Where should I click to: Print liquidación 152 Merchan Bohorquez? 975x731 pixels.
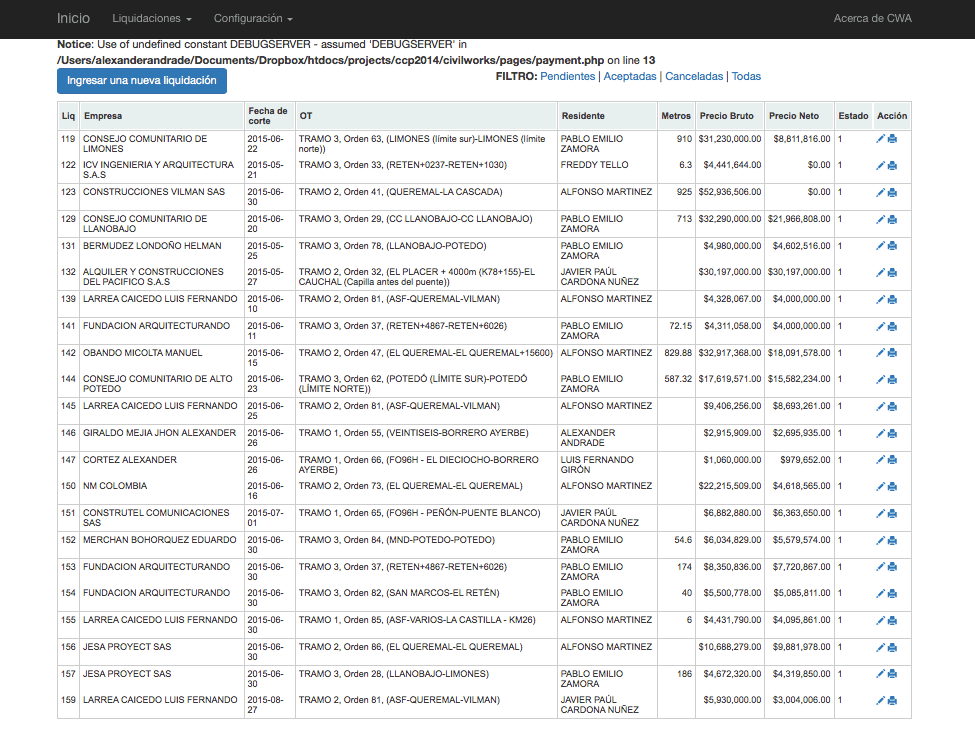pos(892,540)
